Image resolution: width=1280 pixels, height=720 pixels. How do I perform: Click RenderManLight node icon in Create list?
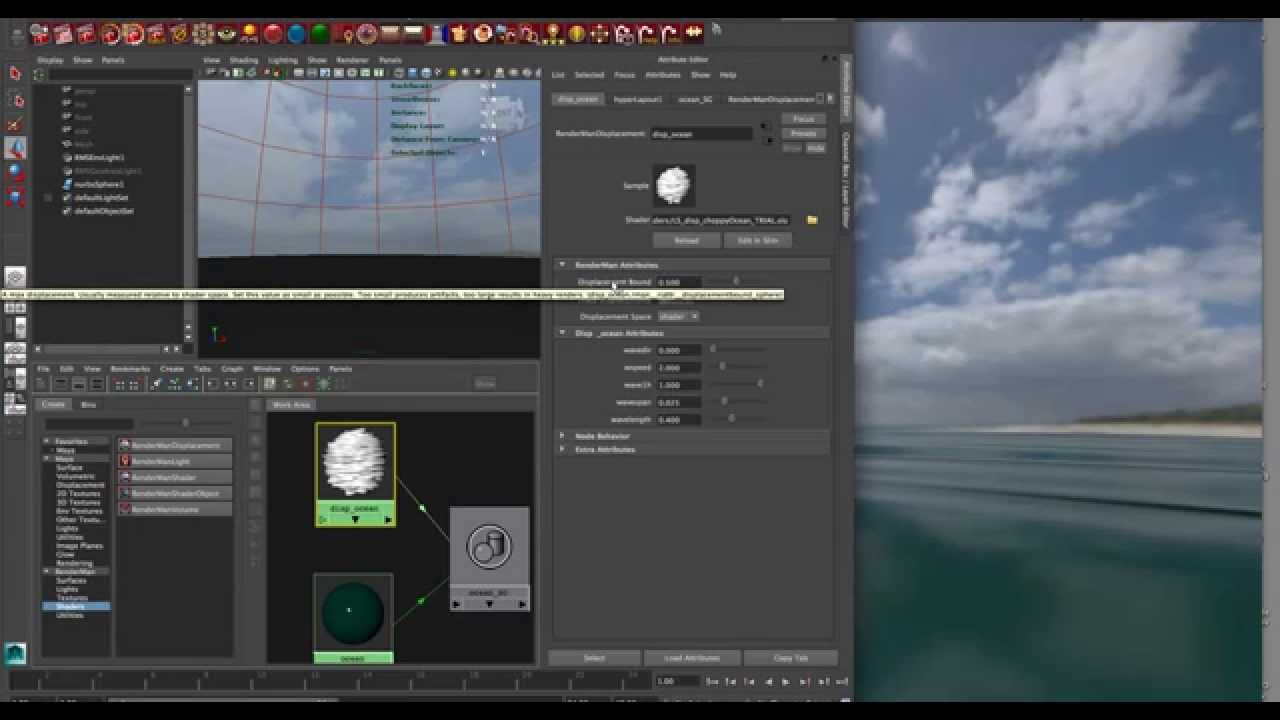pyautogui.click(x=125, y=461)
